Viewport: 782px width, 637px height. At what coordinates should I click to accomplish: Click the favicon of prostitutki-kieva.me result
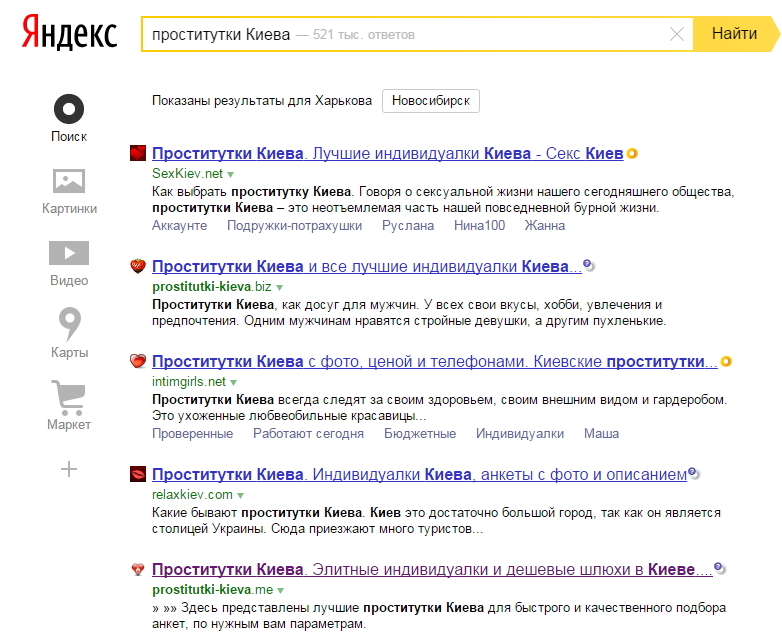138,569
